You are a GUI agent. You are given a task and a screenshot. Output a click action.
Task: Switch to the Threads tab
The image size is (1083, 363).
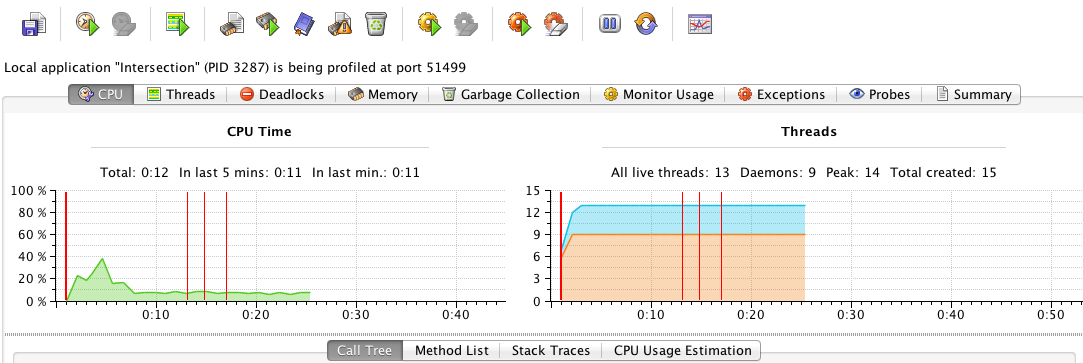point(181,95)
